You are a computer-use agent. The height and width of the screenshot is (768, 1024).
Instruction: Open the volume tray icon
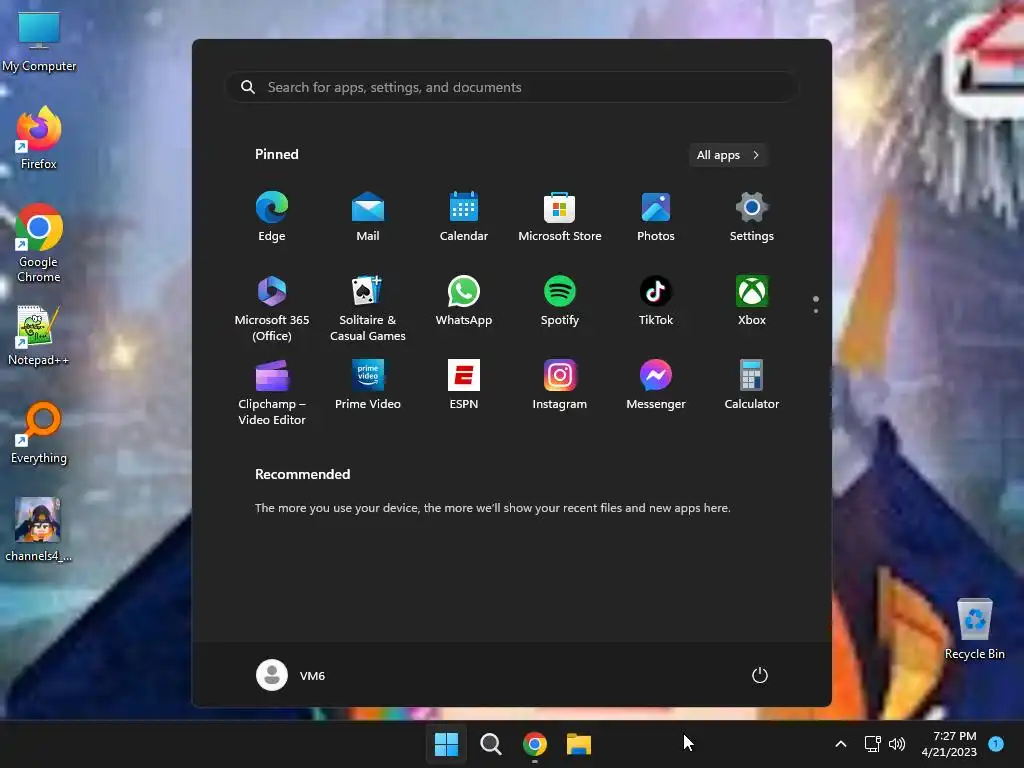(x=897, y=744)
